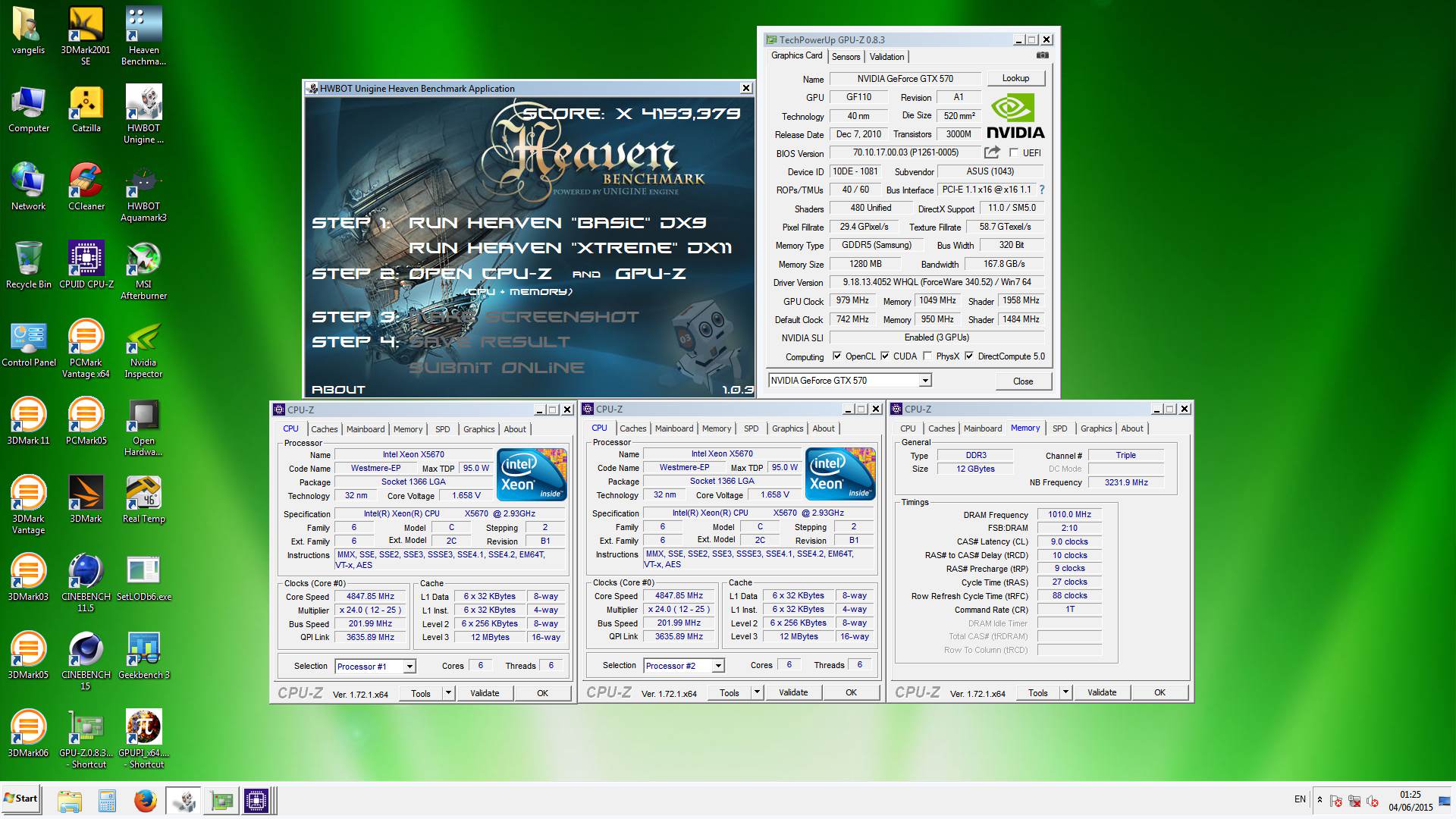Open Firefox from the taskbar
Screen dimensions: 1456x819
(145, 800)
